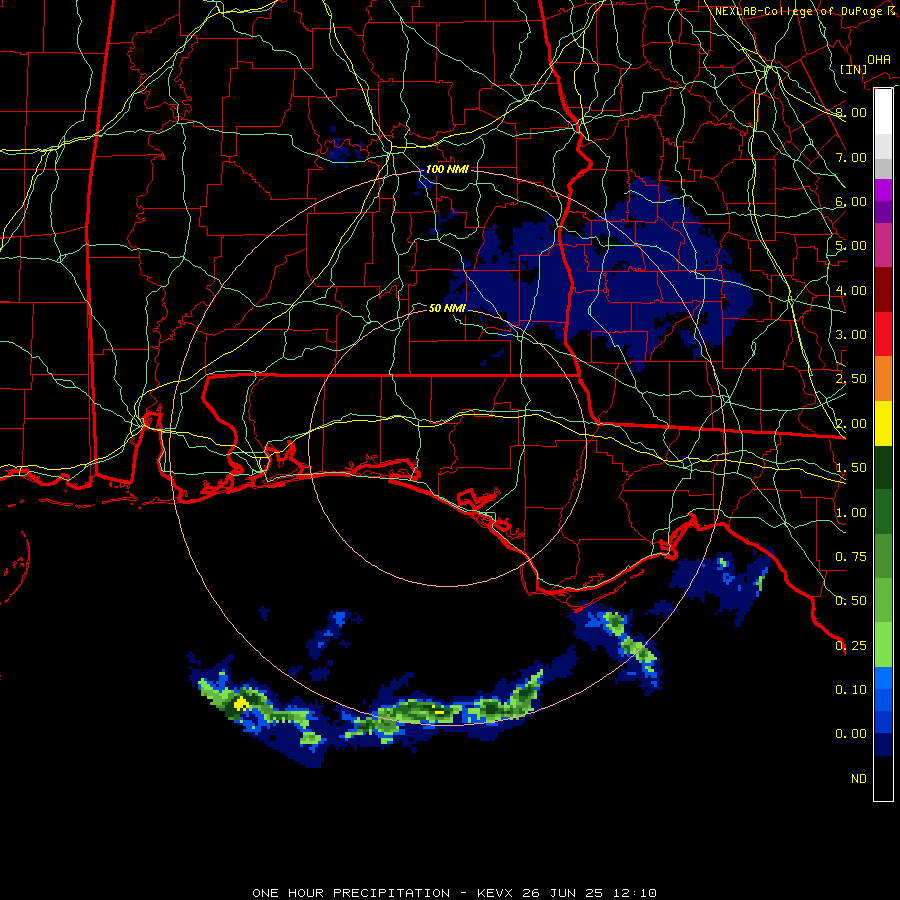900x900 pixels.
Task: Select the orange swatch in legend
Action: pos(883,379)
